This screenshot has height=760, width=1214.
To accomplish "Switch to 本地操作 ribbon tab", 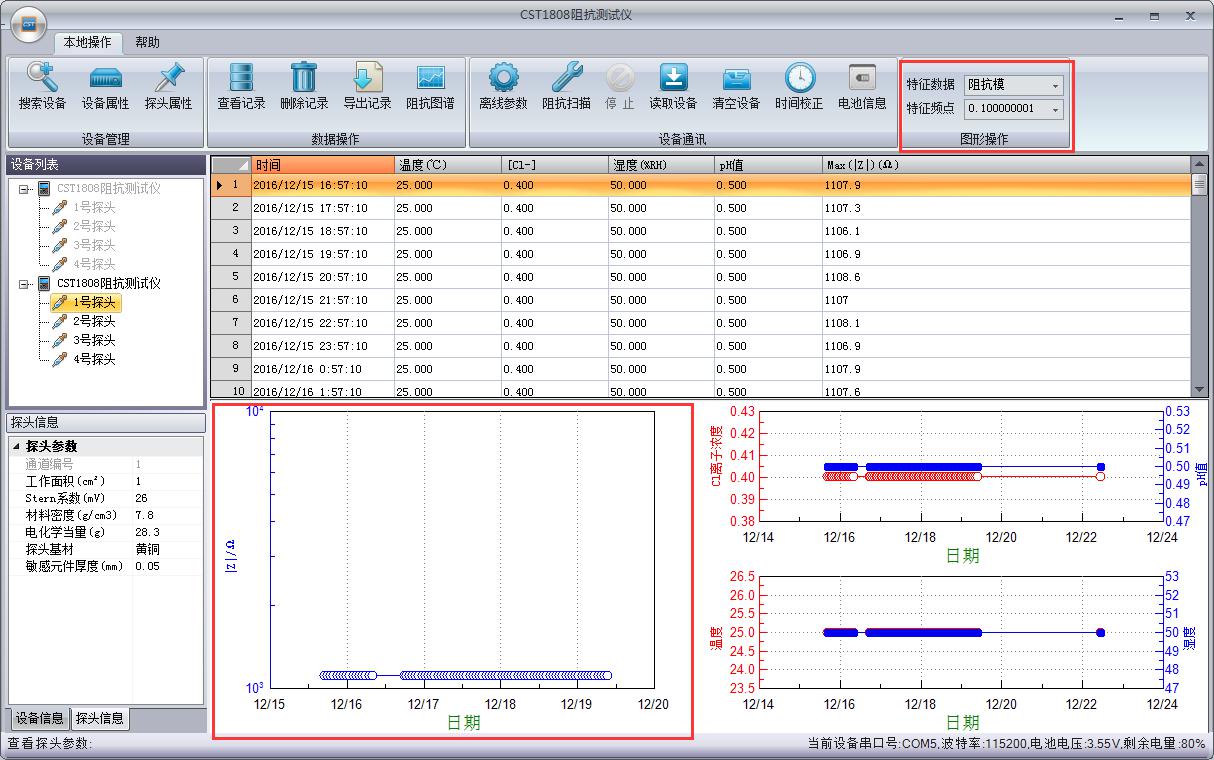I will 88,42.
